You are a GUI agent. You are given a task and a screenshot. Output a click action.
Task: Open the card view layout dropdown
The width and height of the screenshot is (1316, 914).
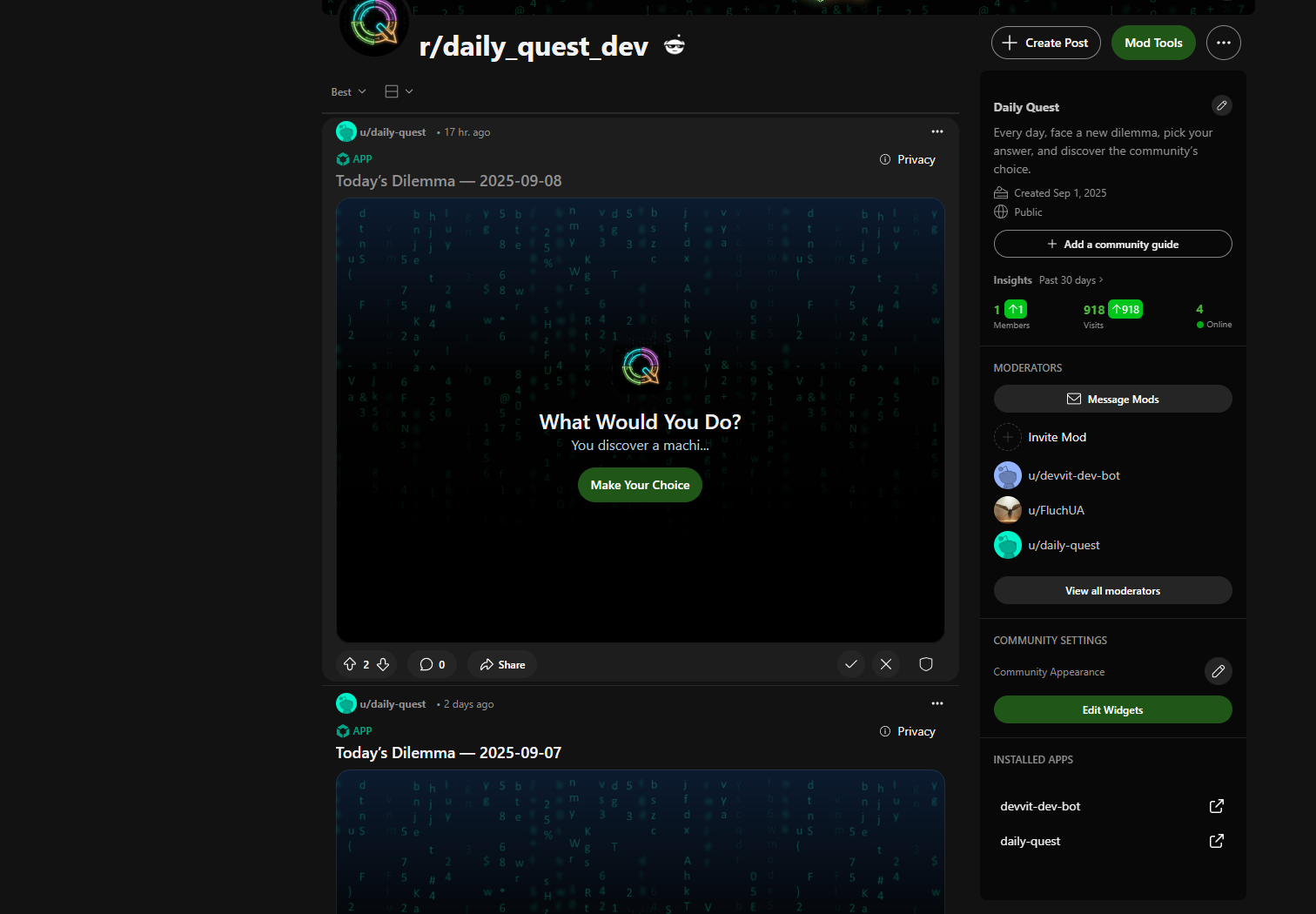399,91
